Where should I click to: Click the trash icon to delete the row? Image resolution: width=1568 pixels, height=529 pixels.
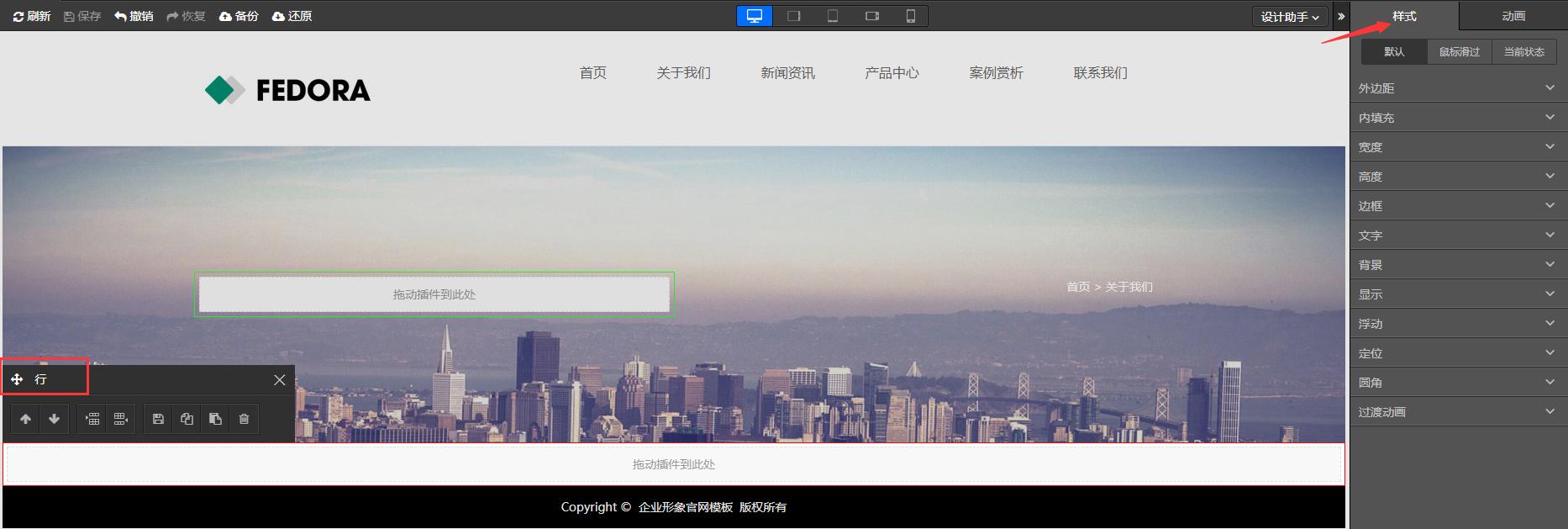pos(244,419)
